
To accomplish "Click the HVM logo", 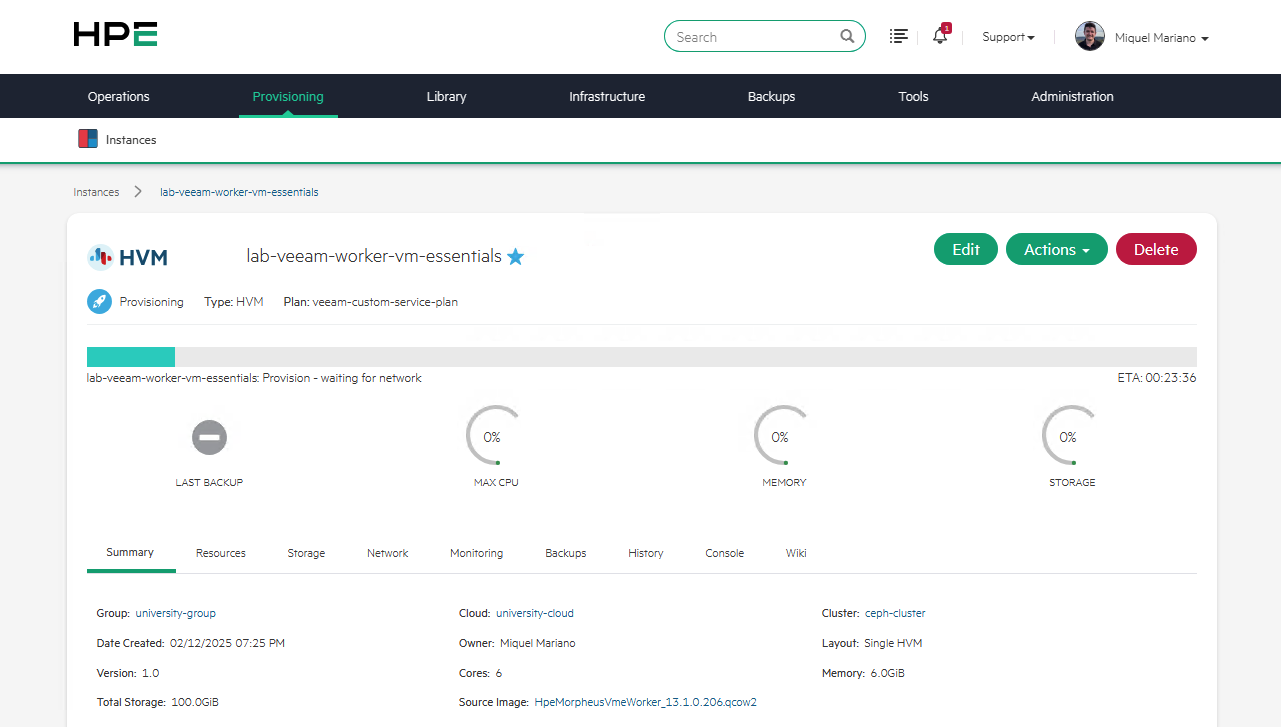I will click(x=127, y=257).
